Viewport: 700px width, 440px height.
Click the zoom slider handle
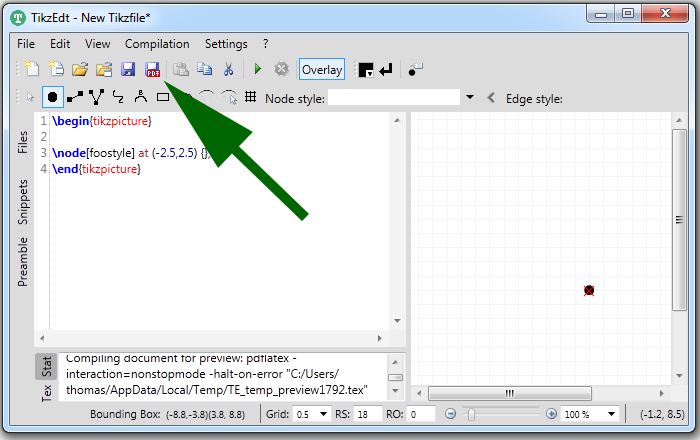click(471, 415)
